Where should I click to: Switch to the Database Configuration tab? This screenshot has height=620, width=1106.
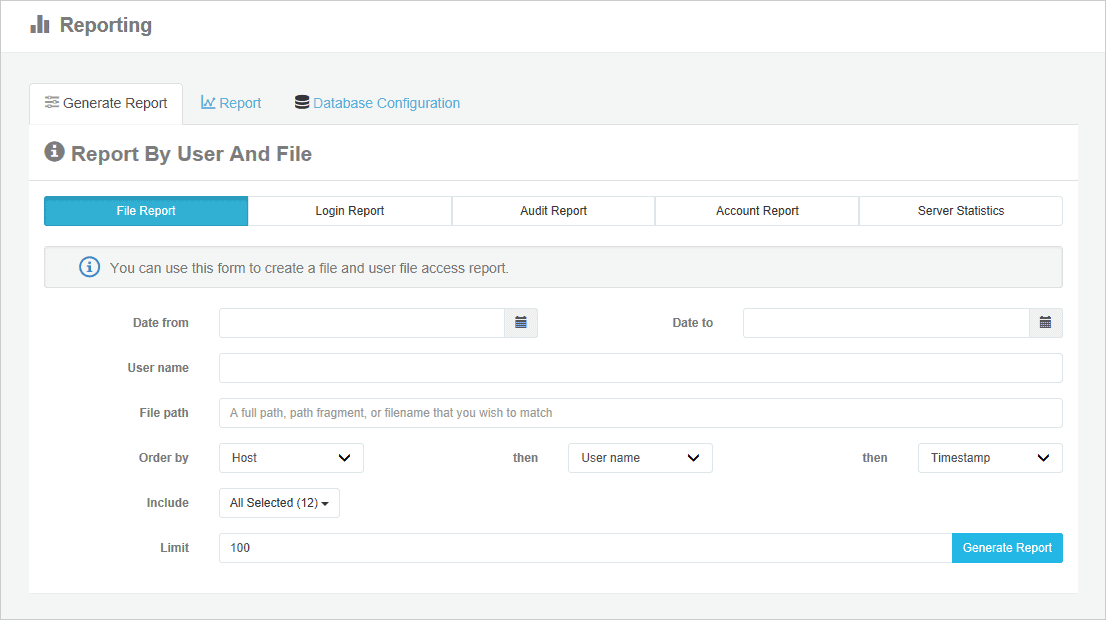tap(387, 102)
